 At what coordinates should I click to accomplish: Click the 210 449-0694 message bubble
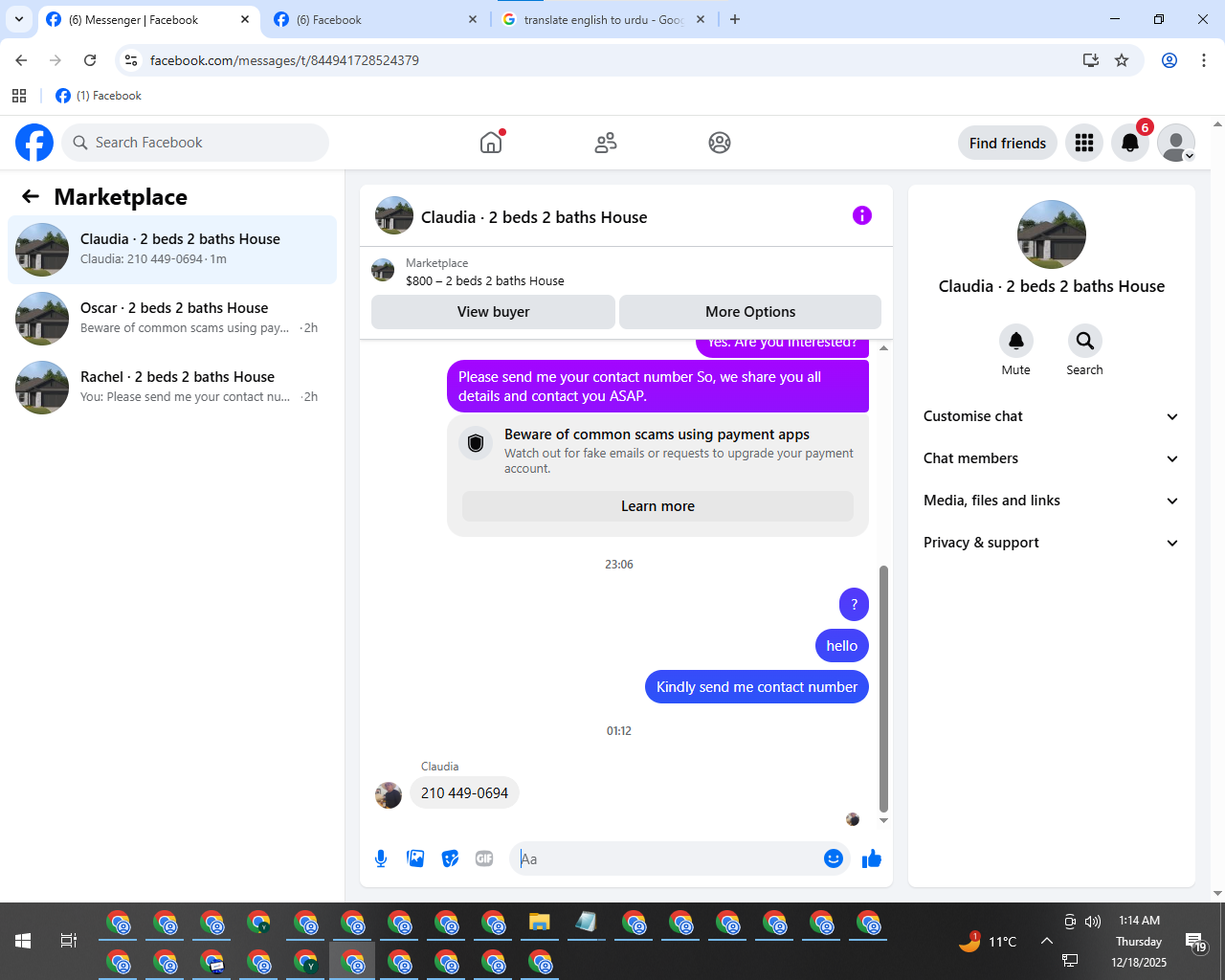click(x=464, y=792)
